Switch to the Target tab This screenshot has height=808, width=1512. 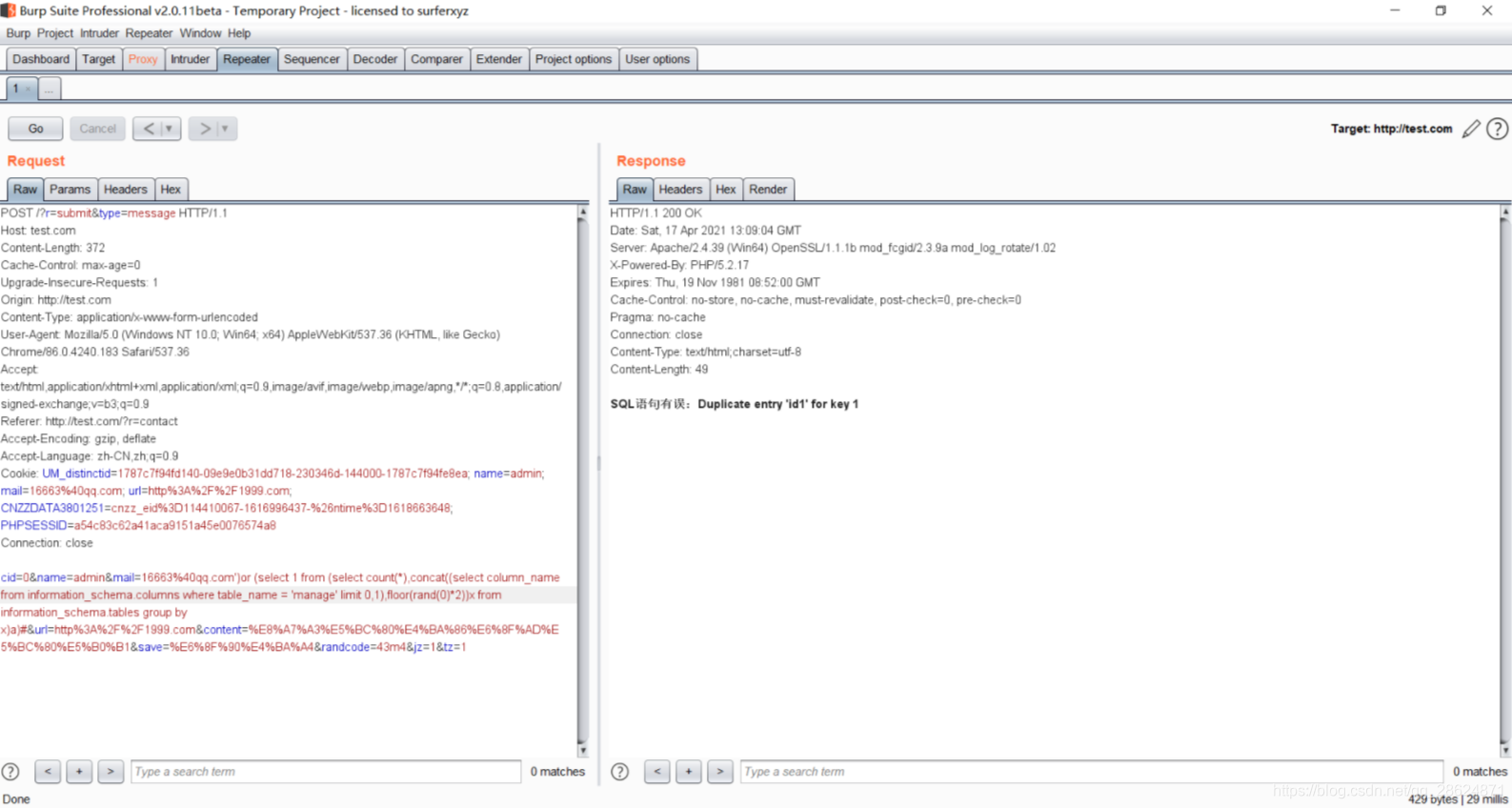98,59
